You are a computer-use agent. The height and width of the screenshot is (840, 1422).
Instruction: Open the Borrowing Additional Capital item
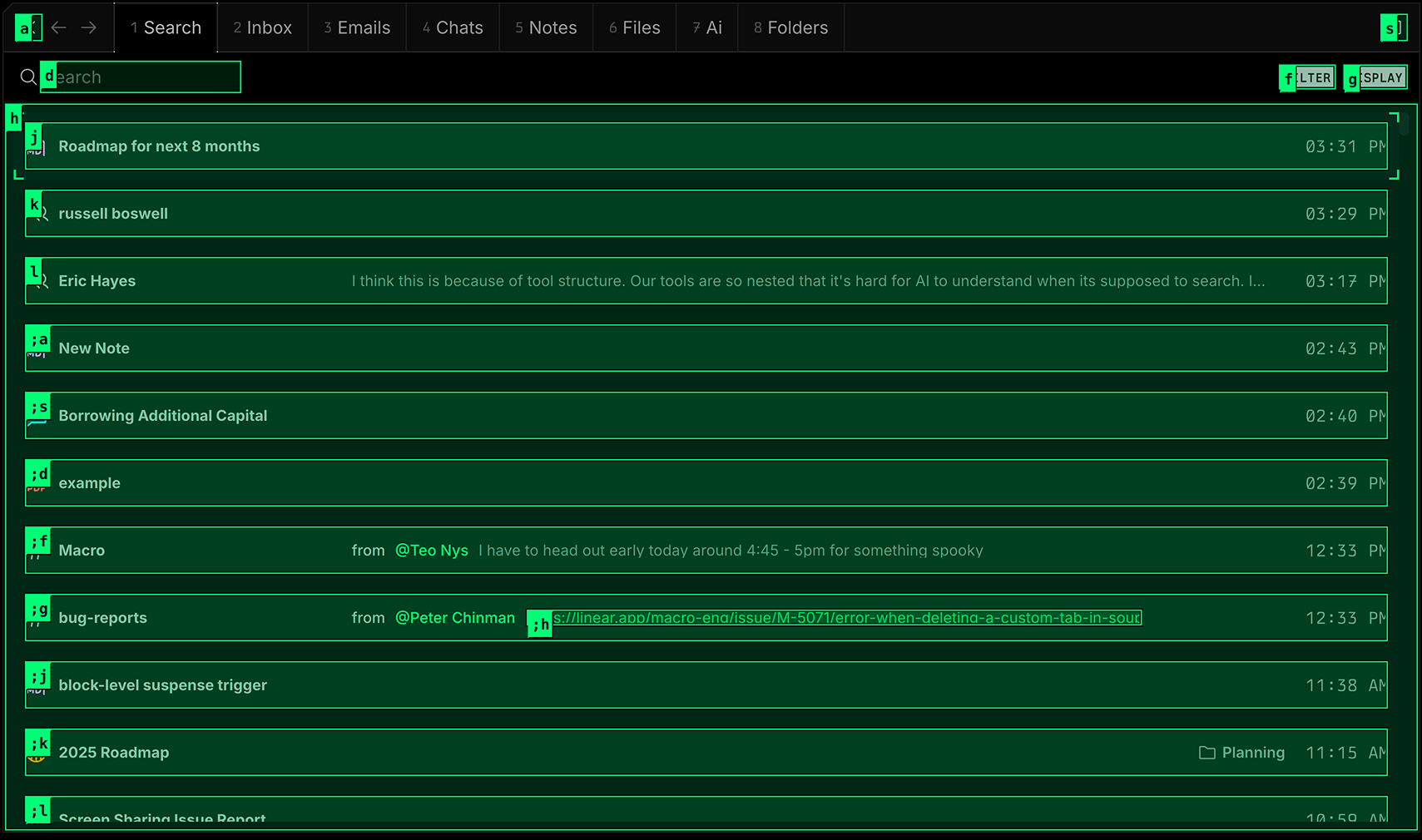tap(163, 416)
